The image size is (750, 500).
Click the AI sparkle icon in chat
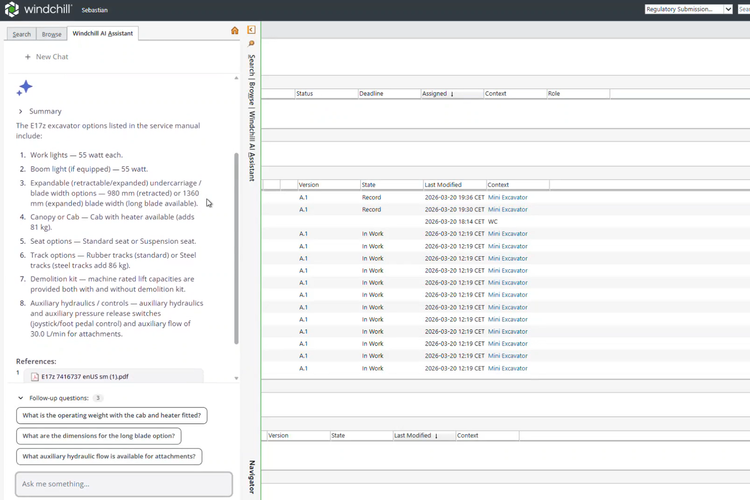point(24,88)
